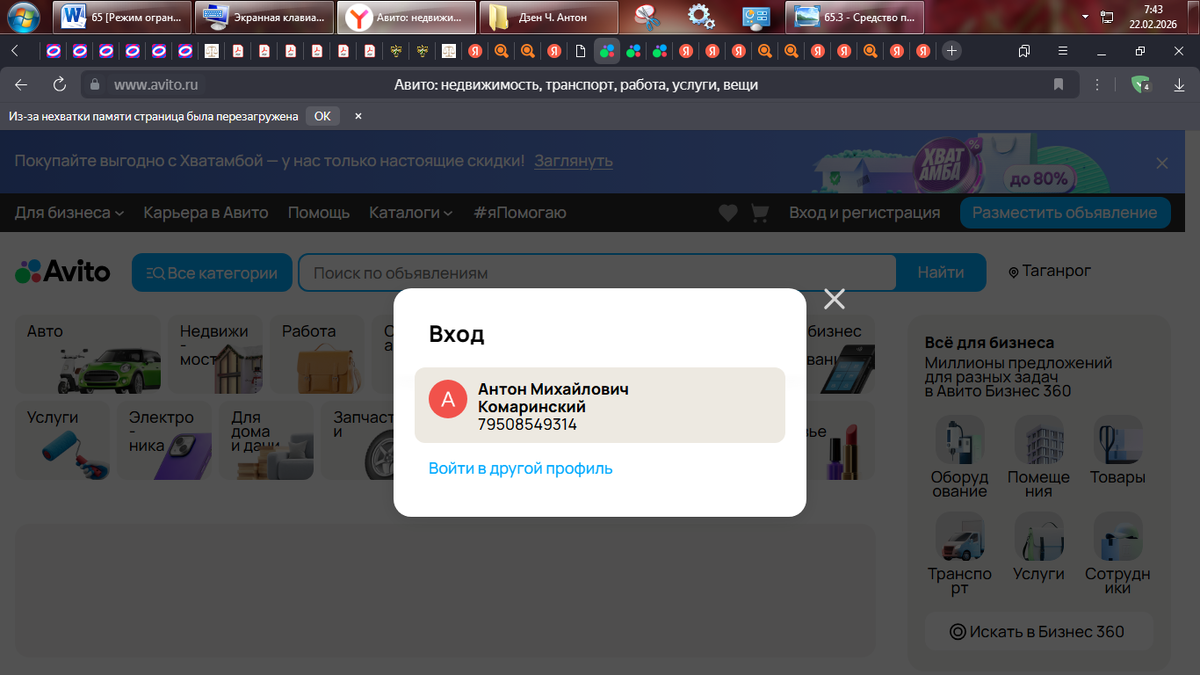This screenshot has height=675, width=1200.
Task: Focus the Поиск по объявлениям field
Action: tap(597, 272)
